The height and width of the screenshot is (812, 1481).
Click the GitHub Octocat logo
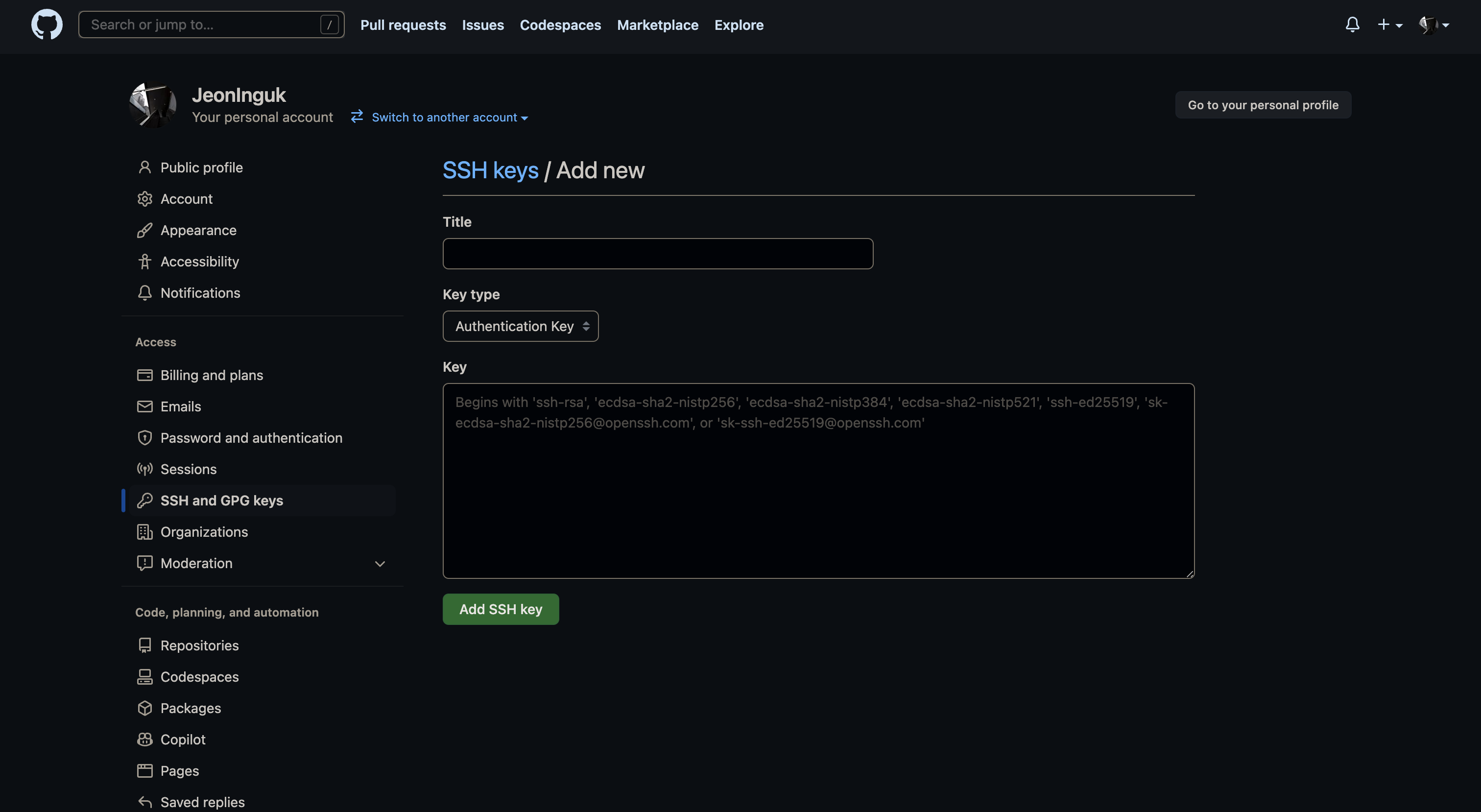pos(47,24)
